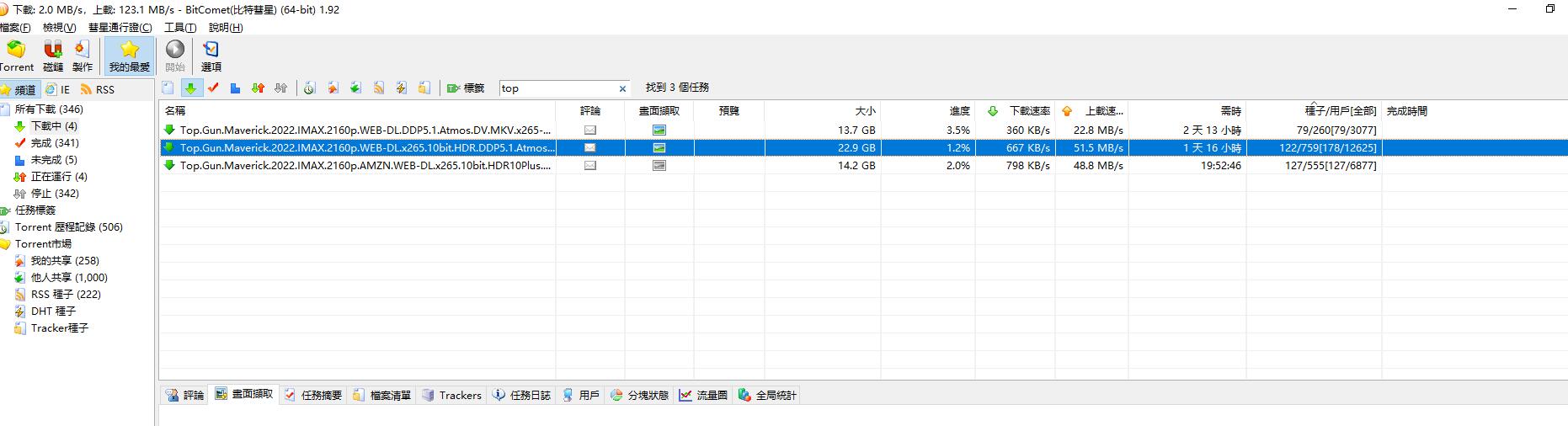Sort by the 進度 column header
The width and height of the screenshot is (1568, 426).
(928, 111)
